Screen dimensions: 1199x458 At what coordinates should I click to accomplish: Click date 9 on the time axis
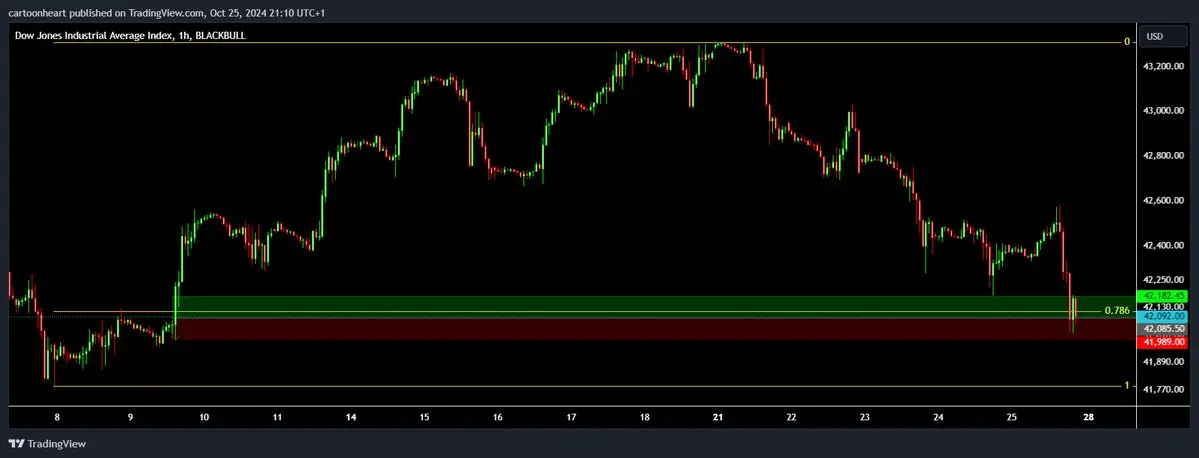tap(131, 417)
